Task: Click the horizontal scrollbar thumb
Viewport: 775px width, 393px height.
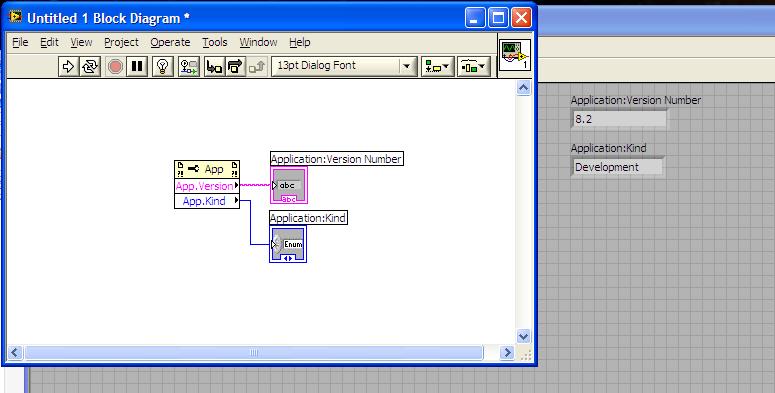Action: point(254,352)
